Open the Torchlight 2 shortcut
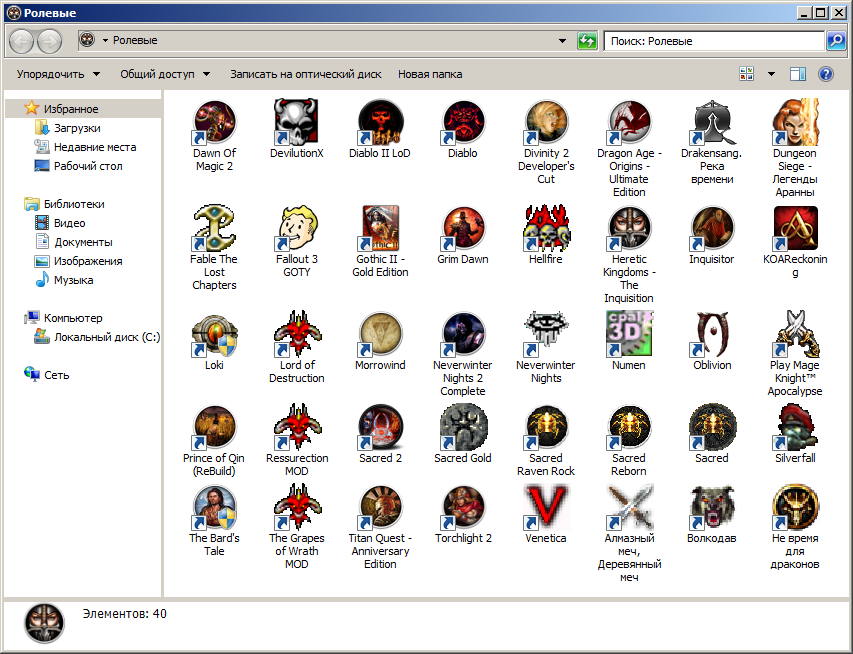 pos(462,507)
